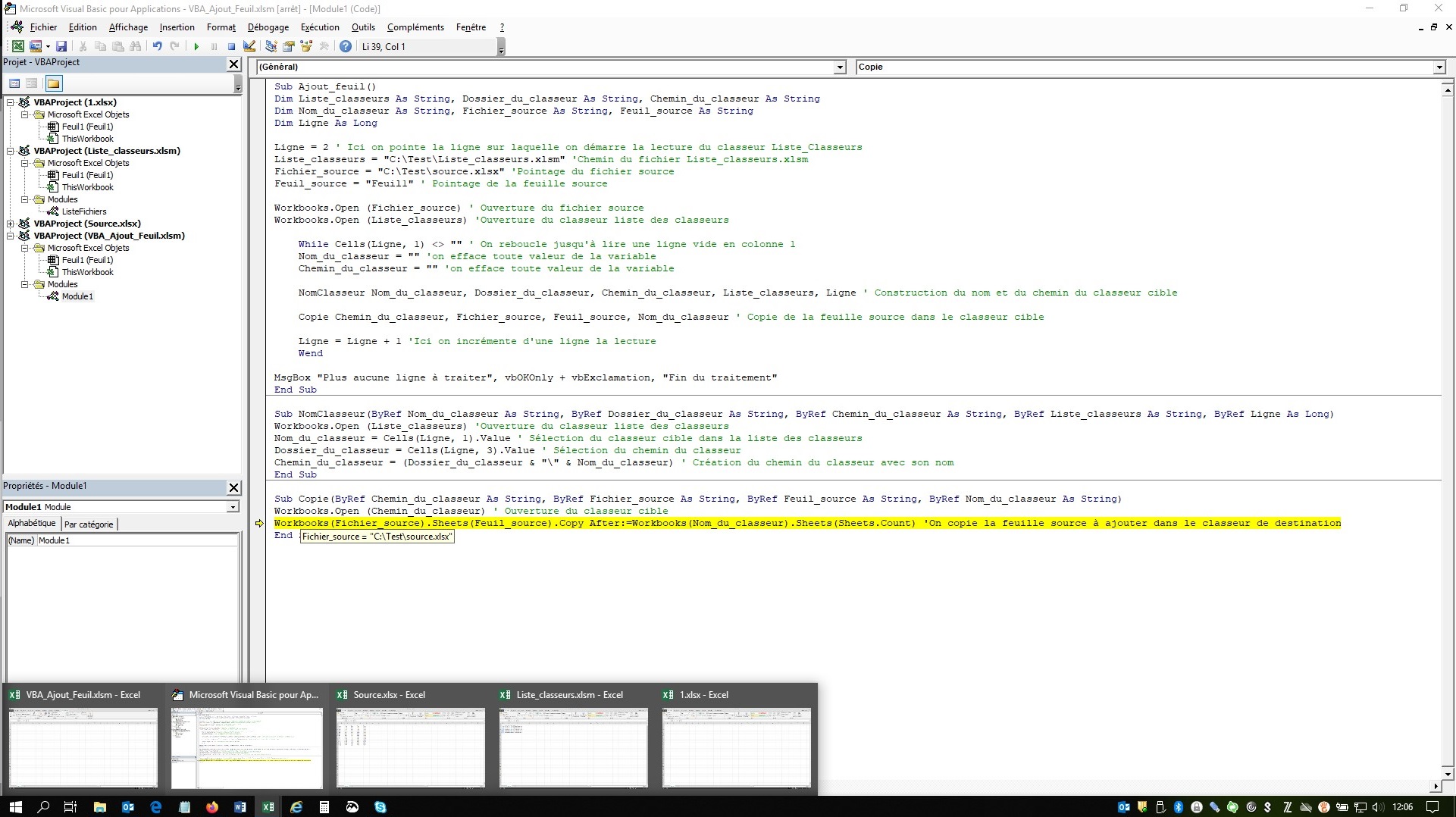Viewport: 1456px width, 817px height.
Task: Click View Code icon in Project pane
Action: 14,83
